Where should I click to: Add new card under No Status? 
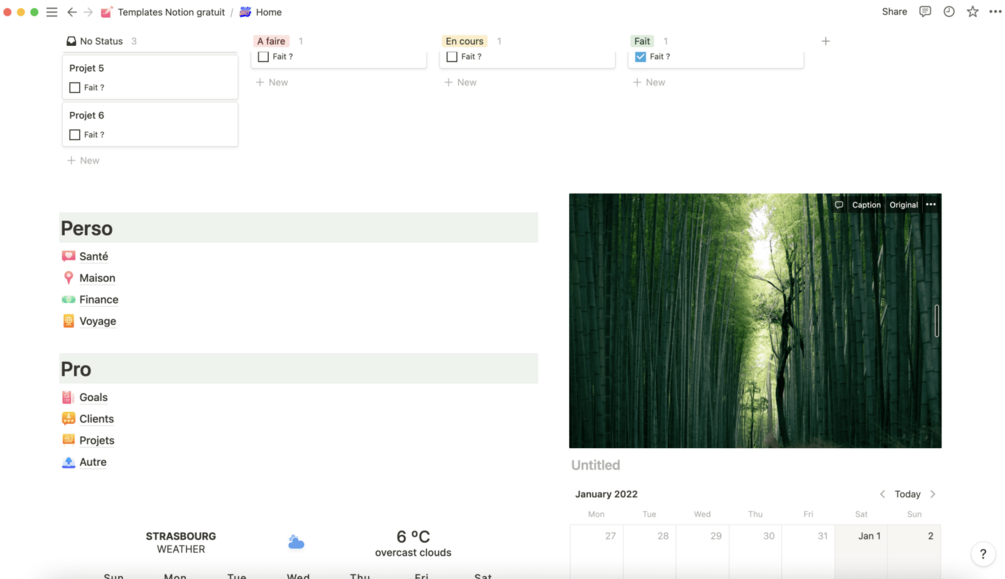click(x=83, y=160)
